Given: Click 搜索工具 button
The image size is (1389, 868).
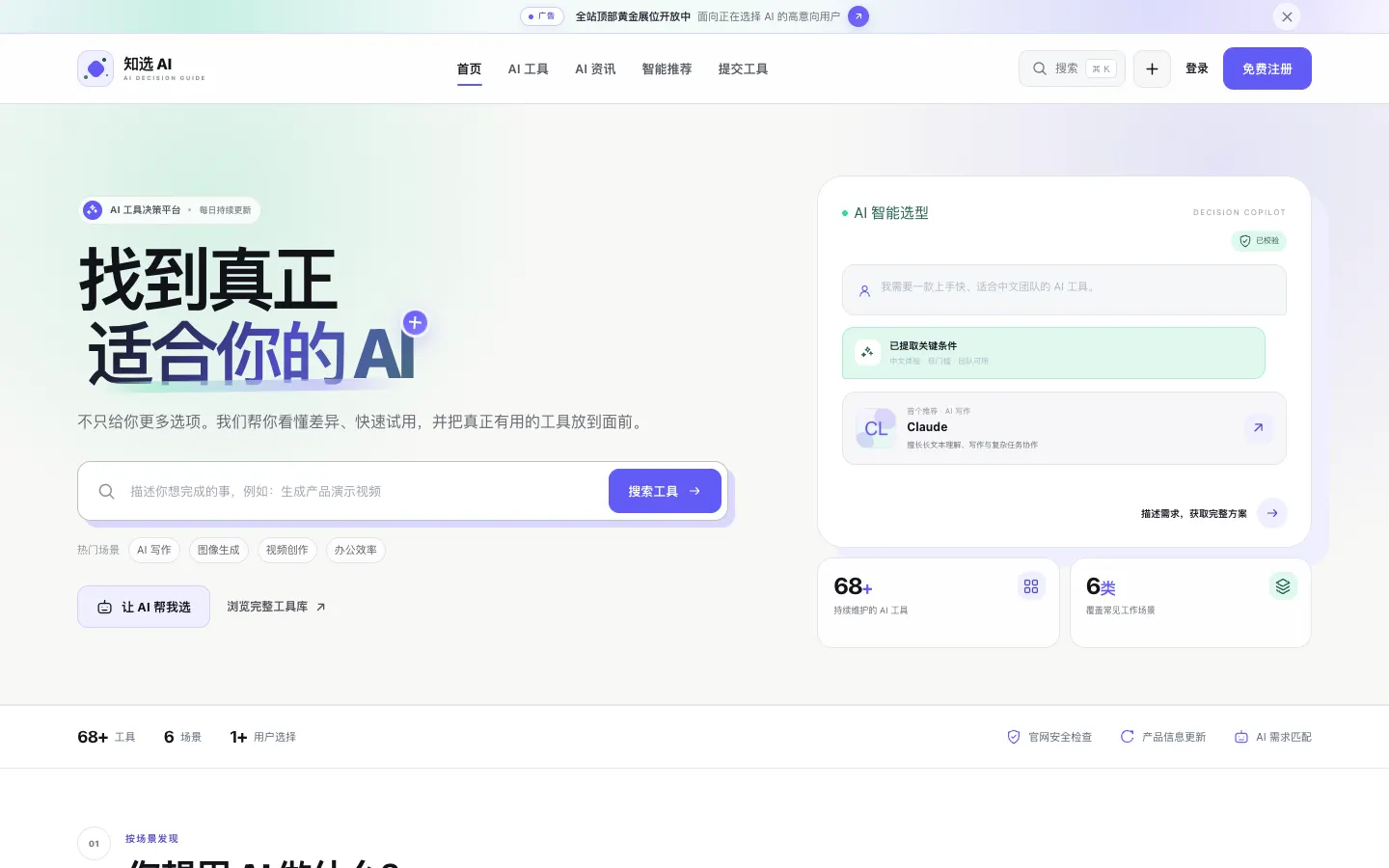Looking at the screenshot, I should pos(665,491).
